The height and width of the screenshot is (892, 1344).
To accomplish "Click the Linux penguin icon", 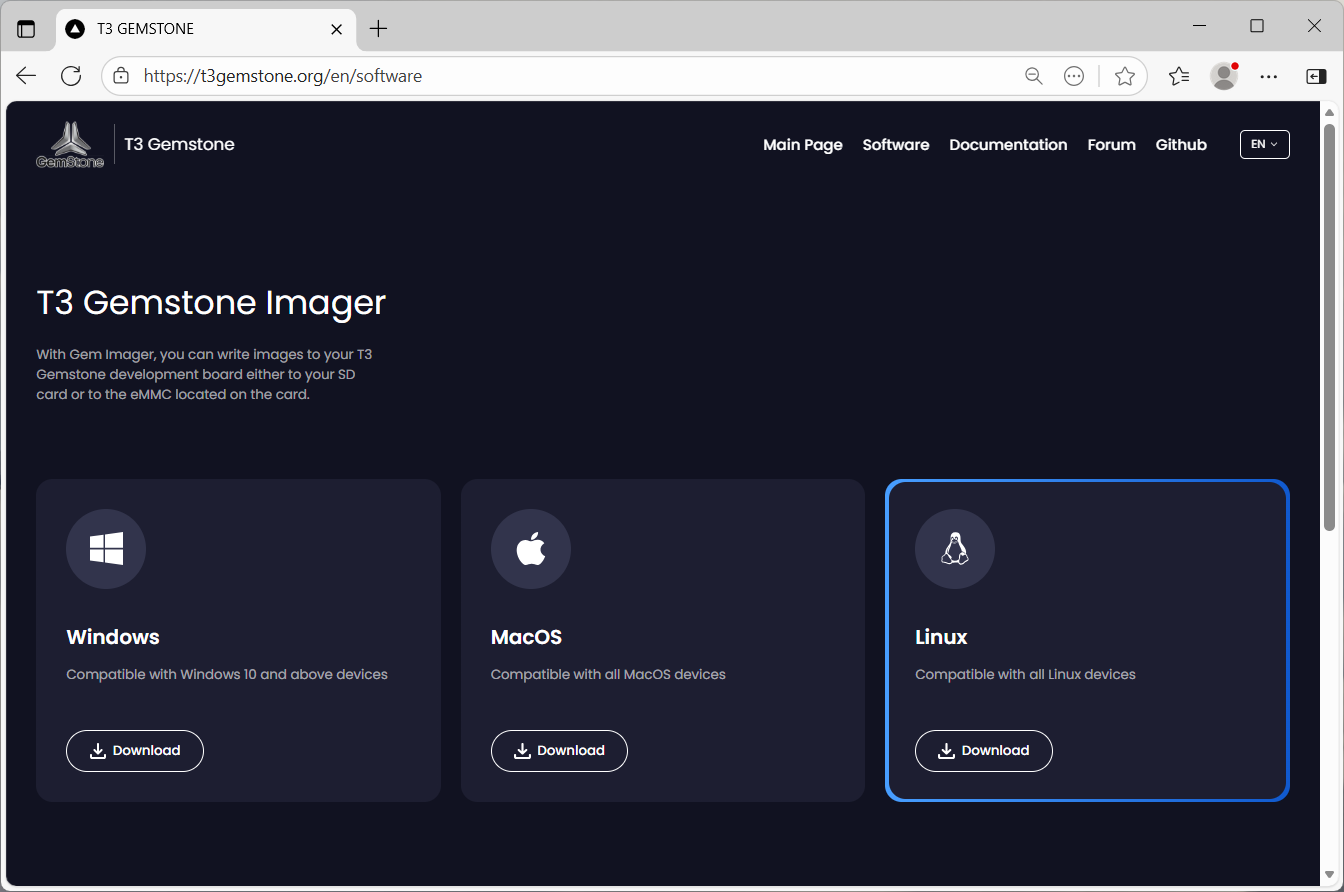I will pyautogui.click(x=955, y=548).
